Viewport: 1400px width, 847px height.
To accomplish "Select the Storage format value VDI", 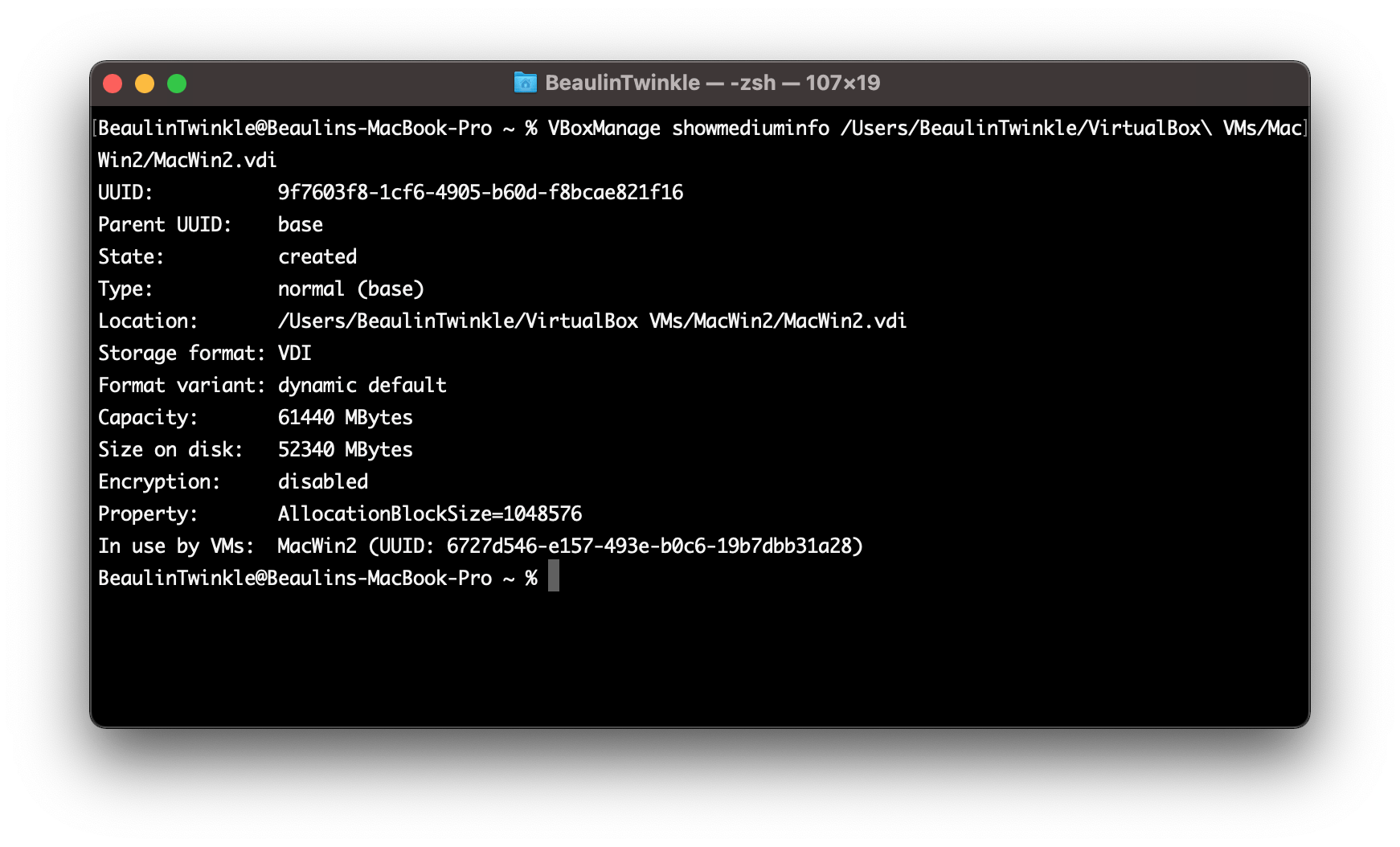I will 295,353.
